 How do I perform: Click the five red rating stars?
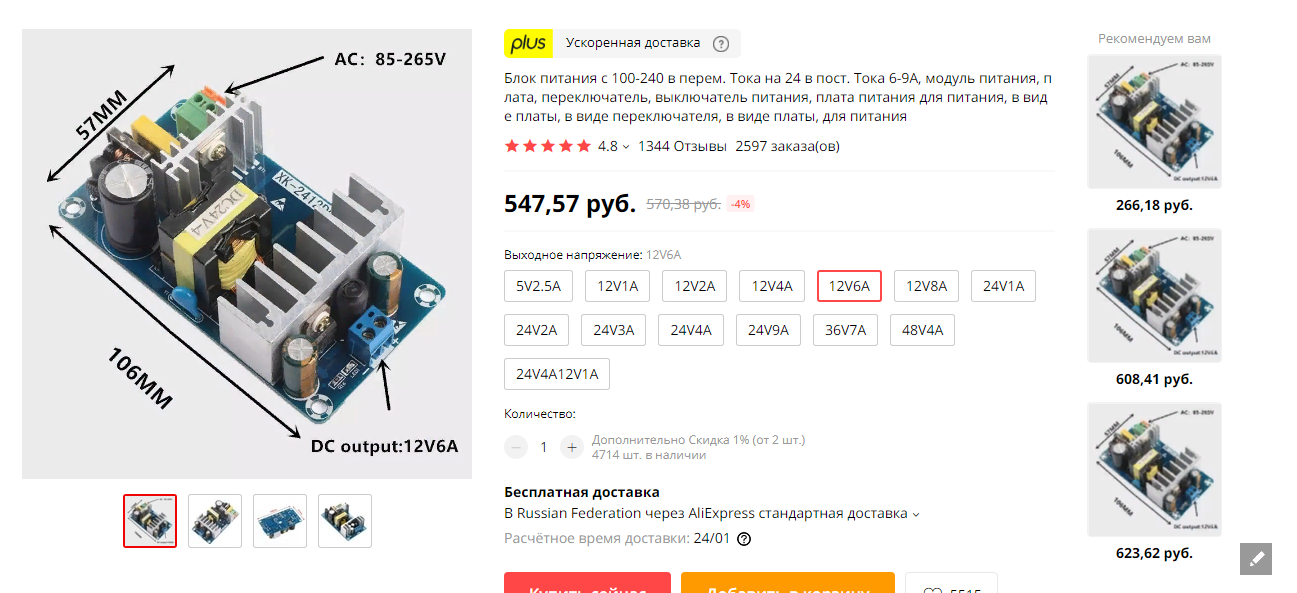tap(548, 146)
